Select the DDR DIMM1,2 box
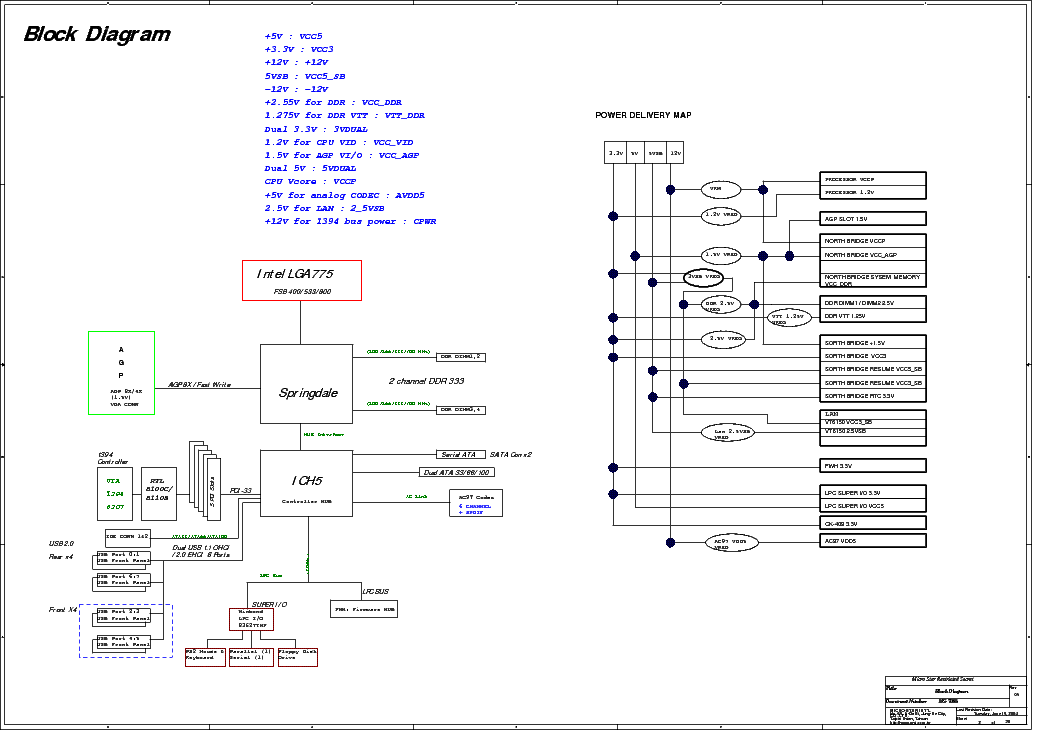The height and width of the screenshot is (744, 1053). pos(461,357)
